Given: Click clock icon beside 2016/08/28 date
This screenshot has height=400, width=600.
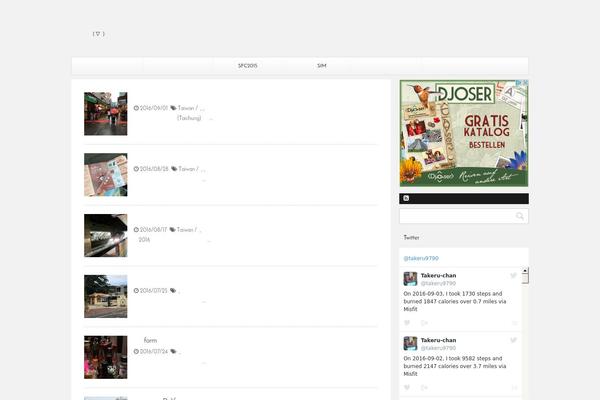Looking at the screenshot, I should (x=136, y=169).
